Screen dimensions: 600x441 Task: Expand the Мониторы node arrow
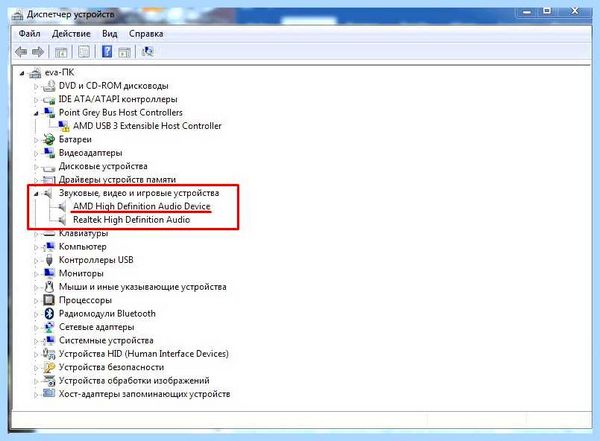[x=36, y=274]
